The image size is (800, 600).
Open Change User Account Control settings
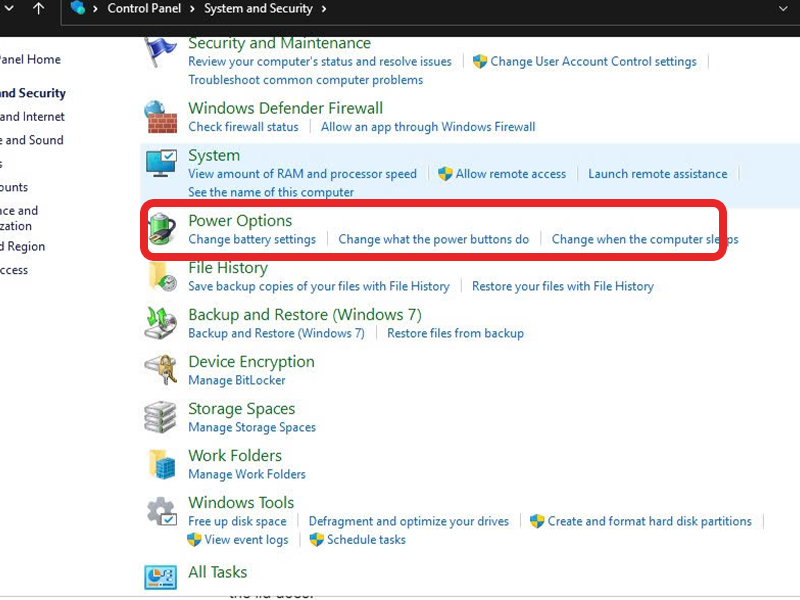(593, 61)
